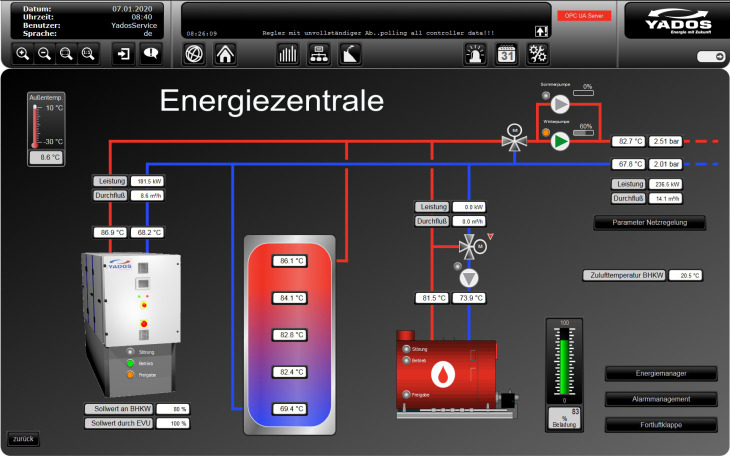Click red triangle next to boiler mixing valve

point(490,236)
